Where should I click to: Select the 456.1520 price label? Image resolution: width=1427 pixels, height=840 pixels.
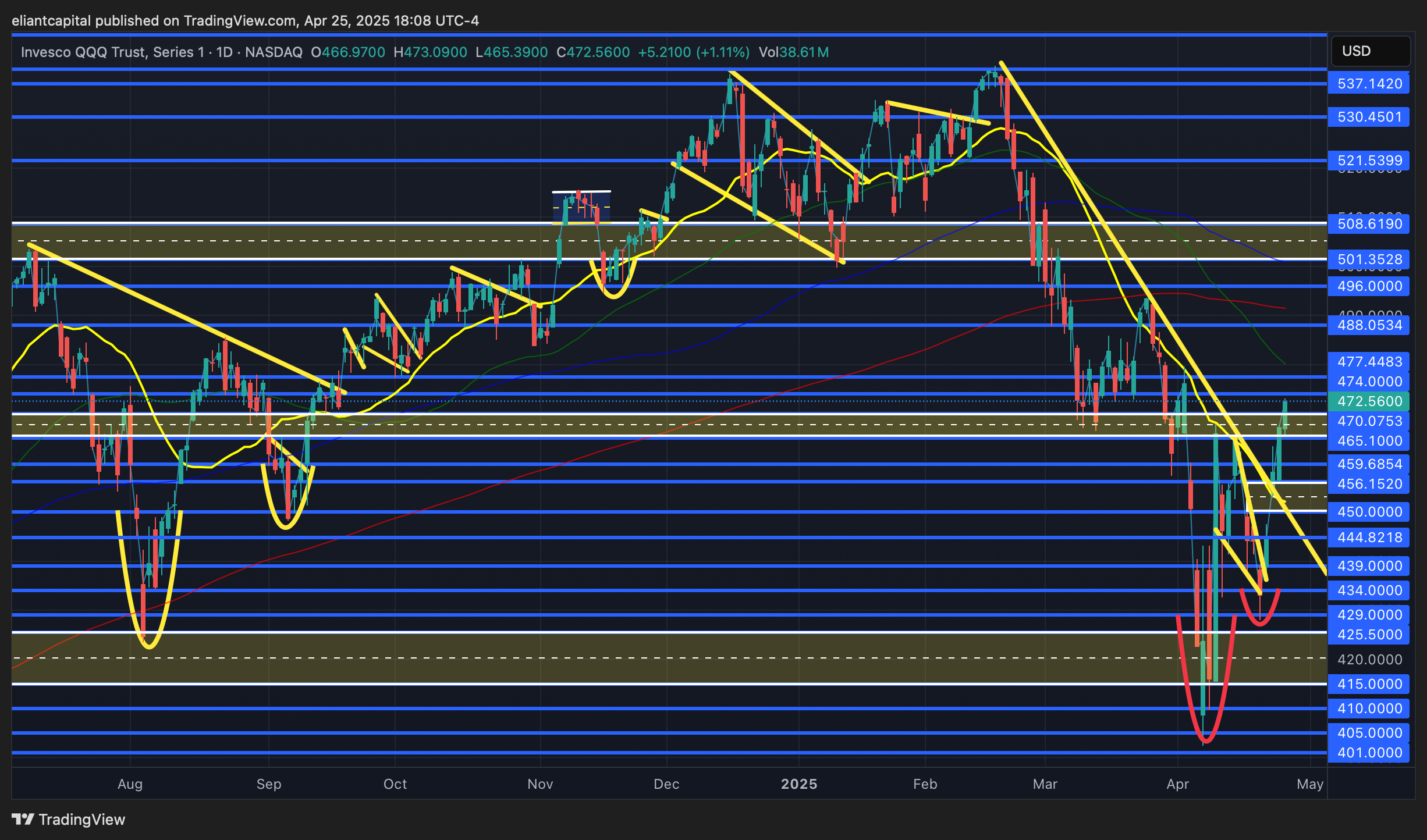(1369, 484)
